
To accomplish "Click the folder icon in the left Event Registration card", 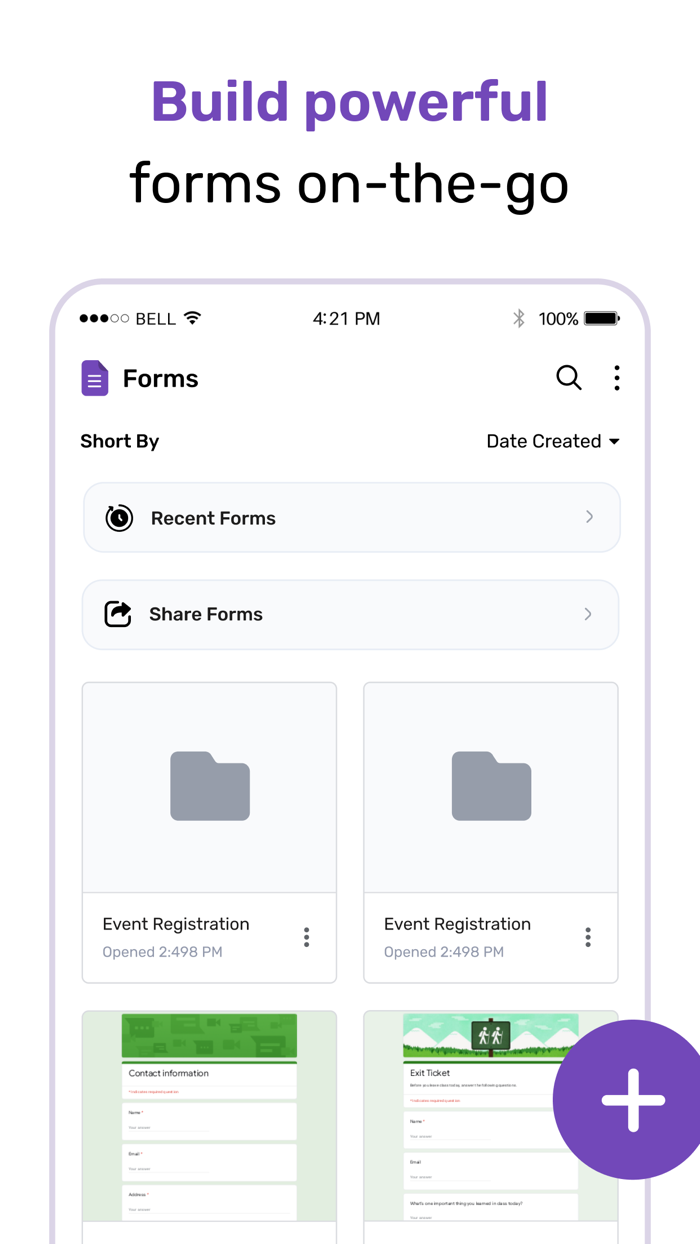I will pos(209,786).
